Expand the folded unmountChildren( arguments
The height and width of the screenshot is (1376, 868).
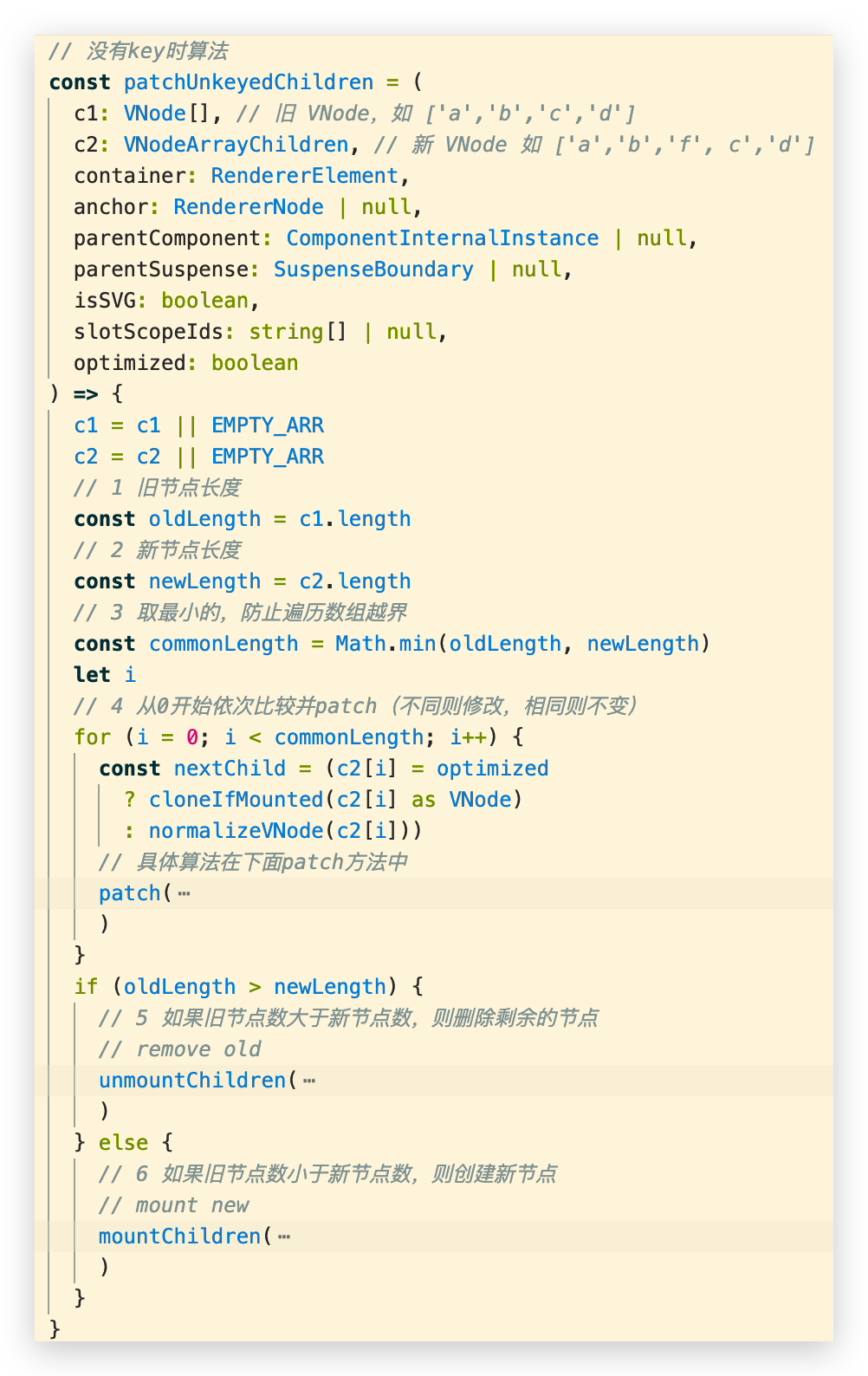[309, 1081]
